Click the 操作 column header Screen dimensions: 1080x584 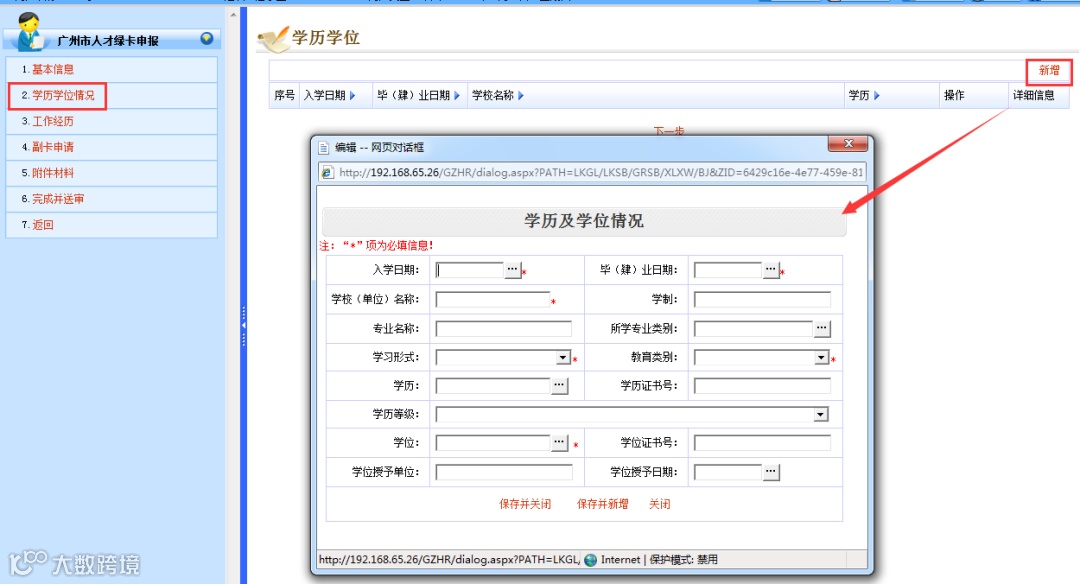[954, 96]
